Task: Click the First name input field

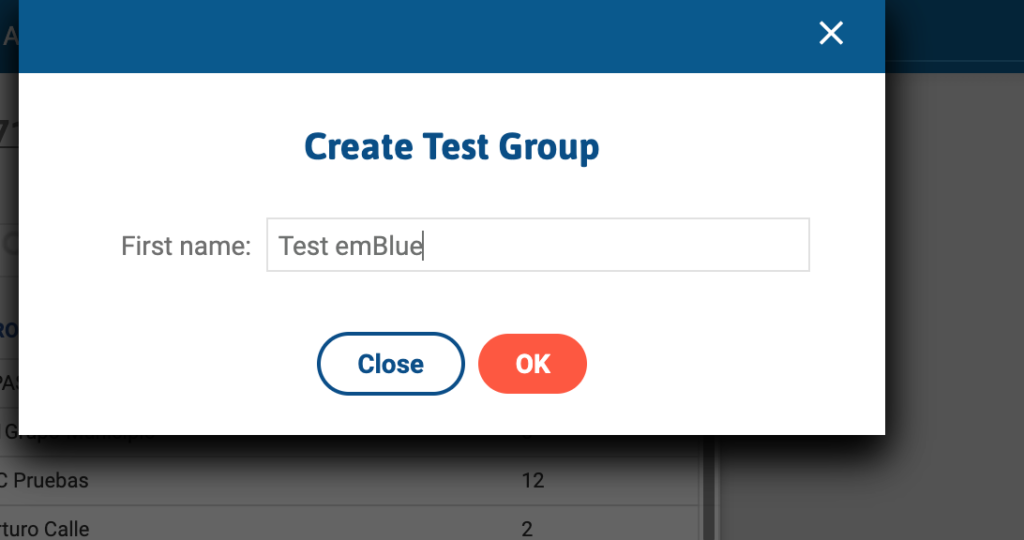Action: 537,245
